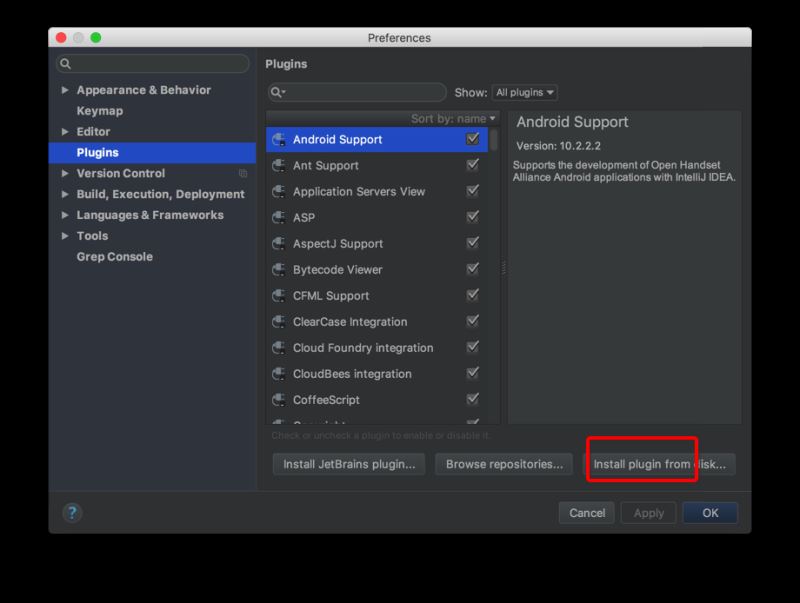The image size is (800, 603).
Task: Click the CoffeeScript plugin icon
Action: pos(280,400)
